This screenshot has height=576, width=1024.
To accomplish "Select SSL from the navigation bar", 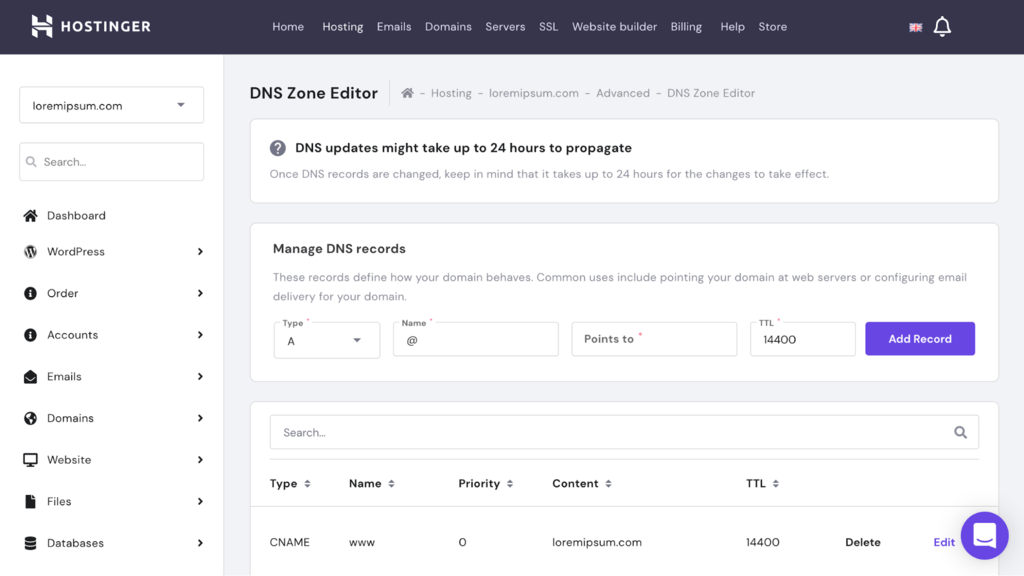I will [x=548, y=27].
